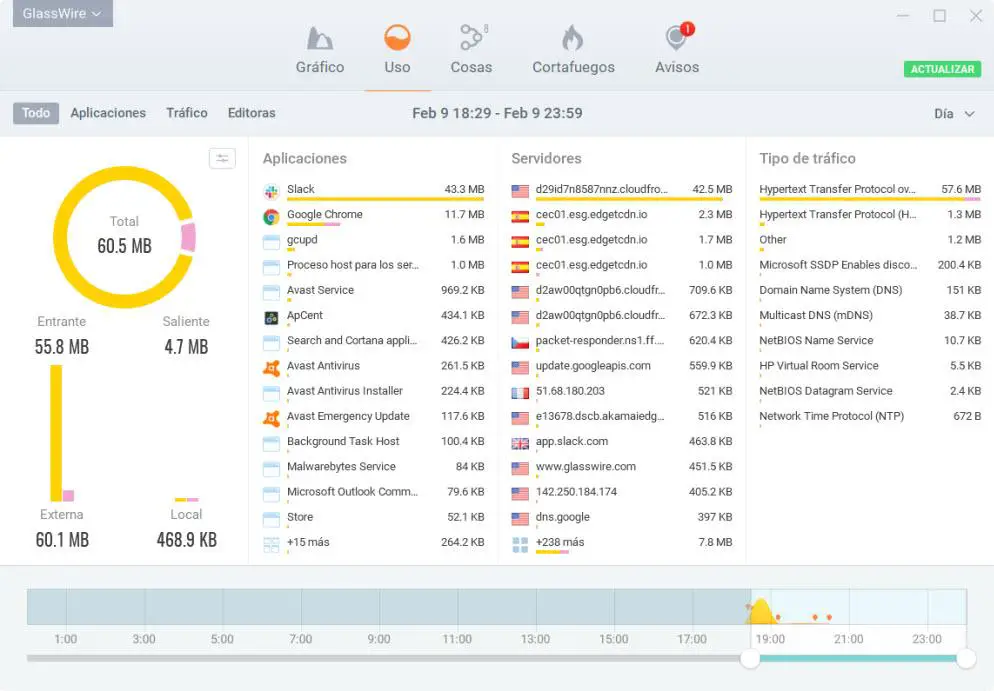This screenshot has width=994, height=691.
Task: Select NetBIOS Datagram Service row
Action: [x=870, y=392]
